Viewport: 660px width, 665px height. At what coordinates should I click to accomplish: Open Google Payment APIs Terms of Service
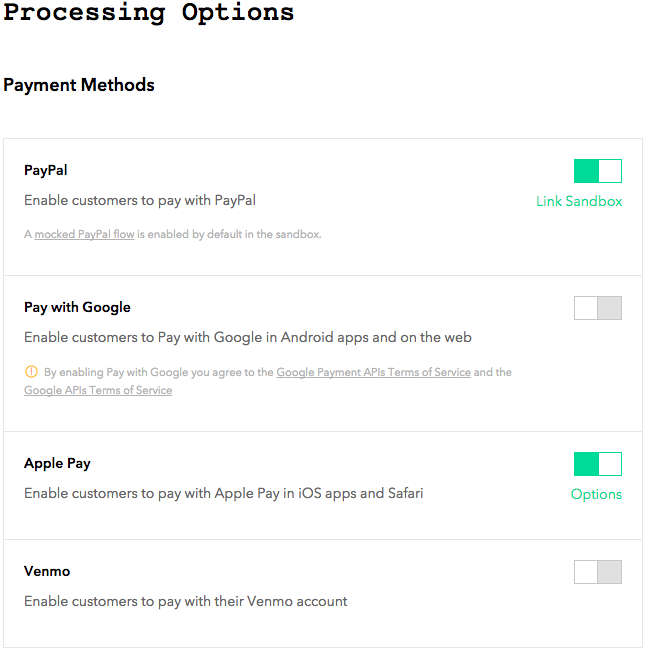click(x=373, y=372)
